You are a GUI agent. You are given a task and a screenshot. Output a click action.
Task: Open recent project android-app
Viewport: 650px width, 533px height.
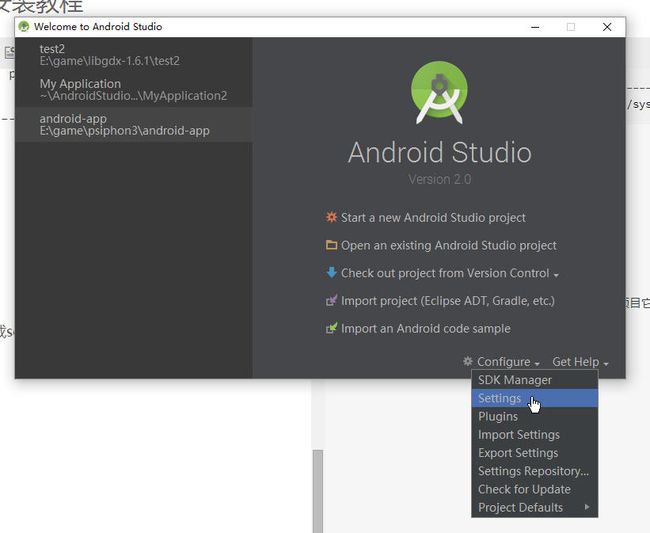(x=133, y=124)
